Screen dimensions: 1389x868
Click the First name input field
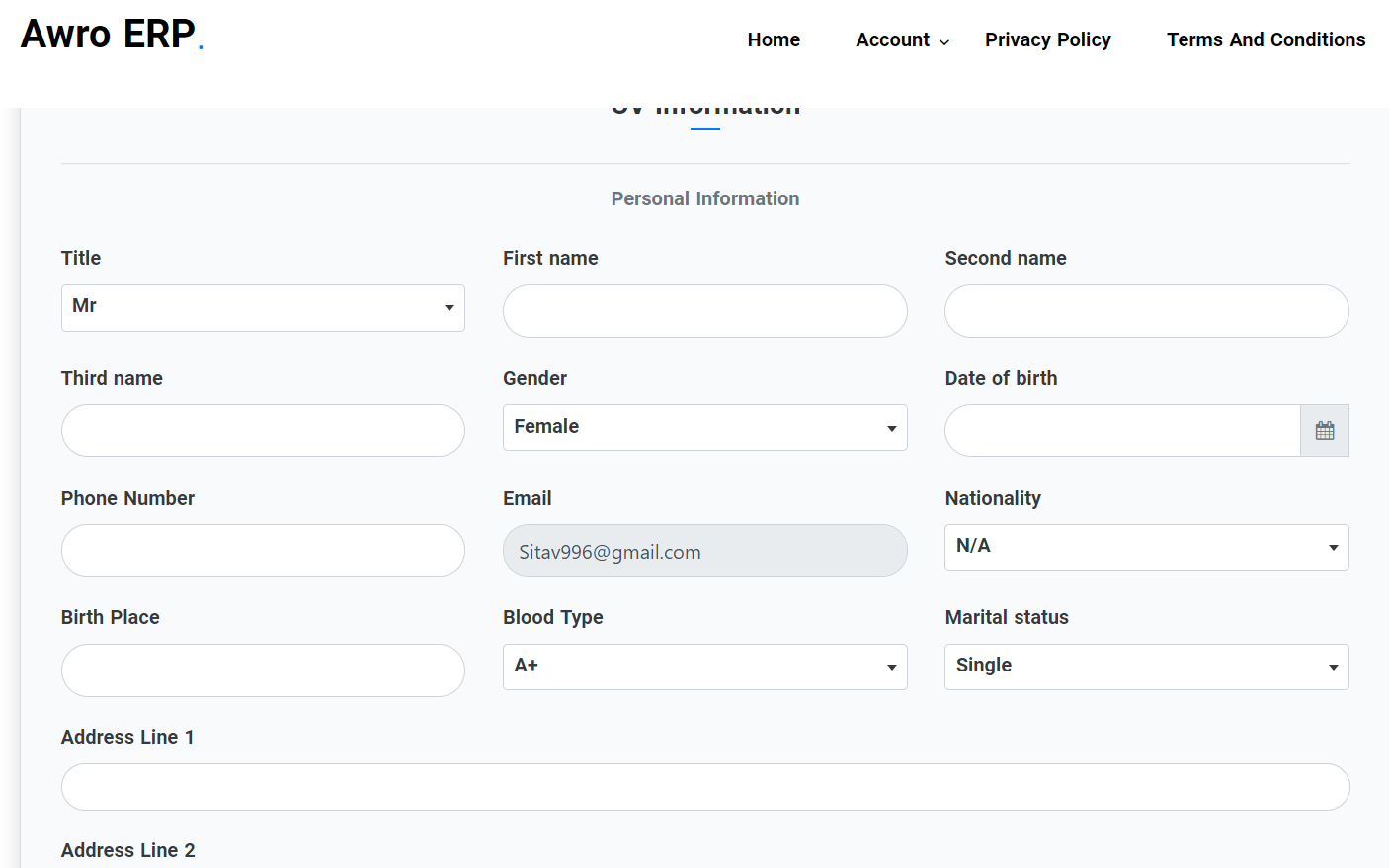tap(704, 311)
